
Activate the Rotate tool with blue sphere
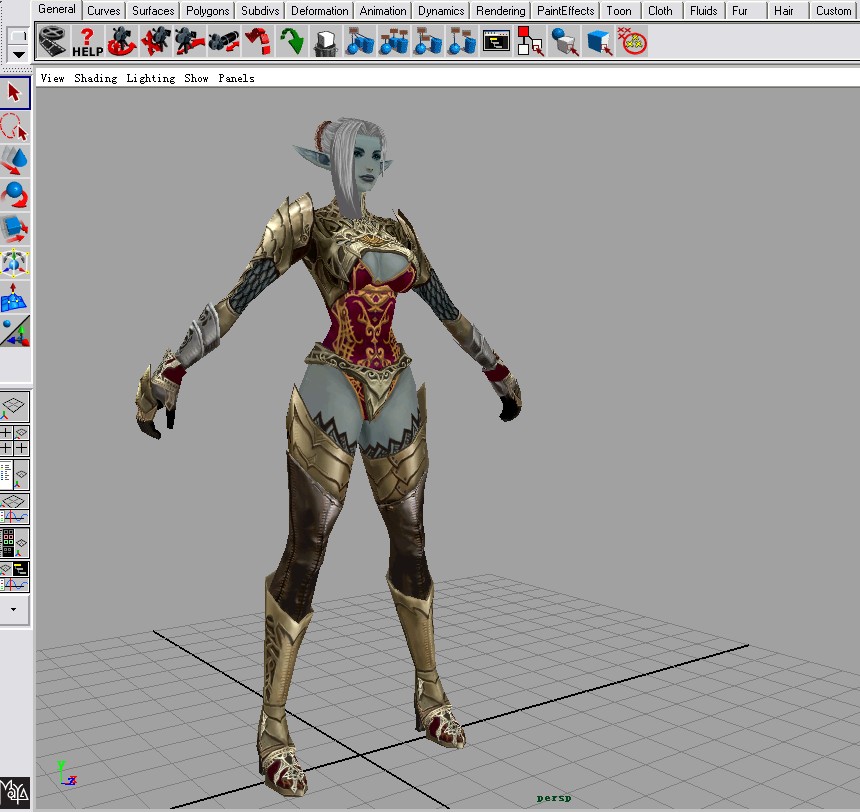[15, 195]
